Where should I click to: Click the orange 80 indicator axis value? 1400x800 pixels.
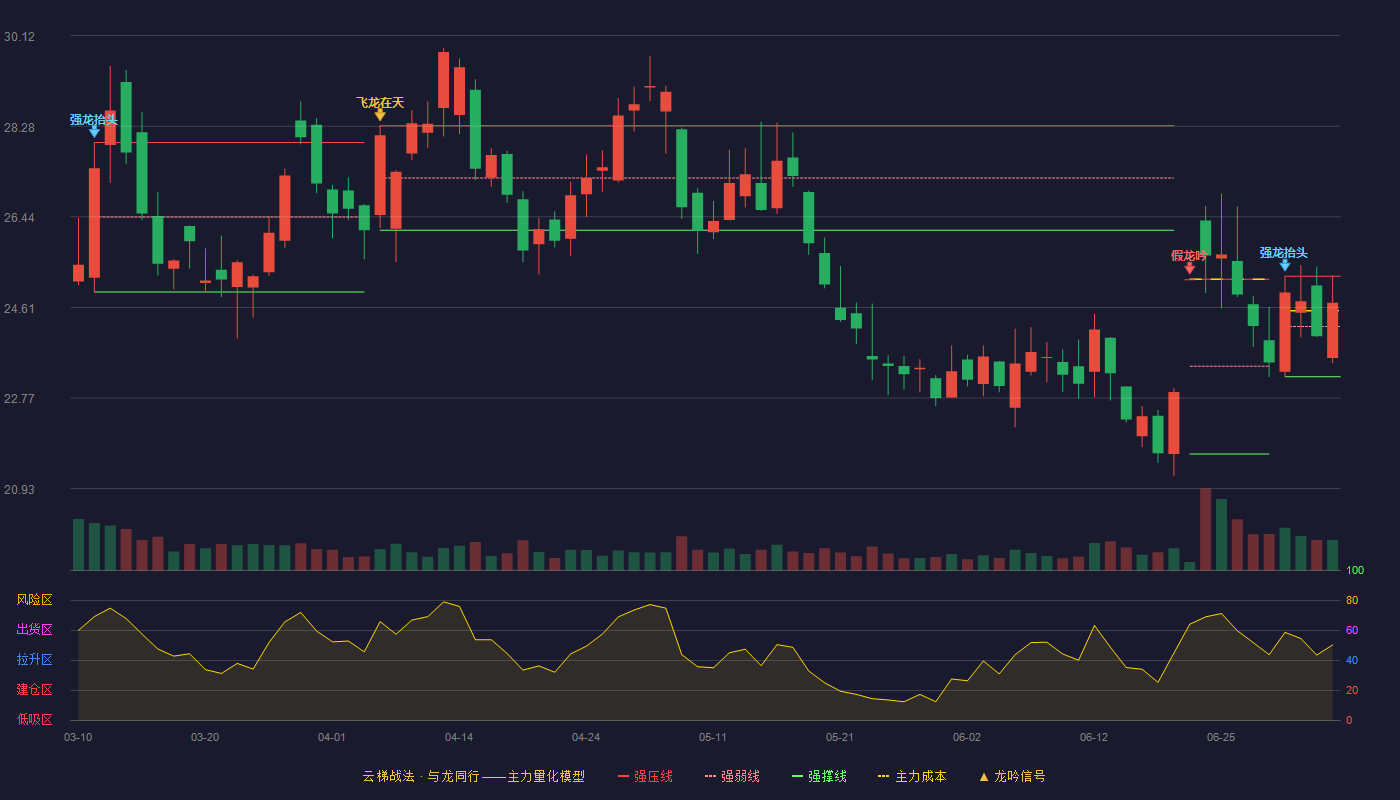[1352, 600]
